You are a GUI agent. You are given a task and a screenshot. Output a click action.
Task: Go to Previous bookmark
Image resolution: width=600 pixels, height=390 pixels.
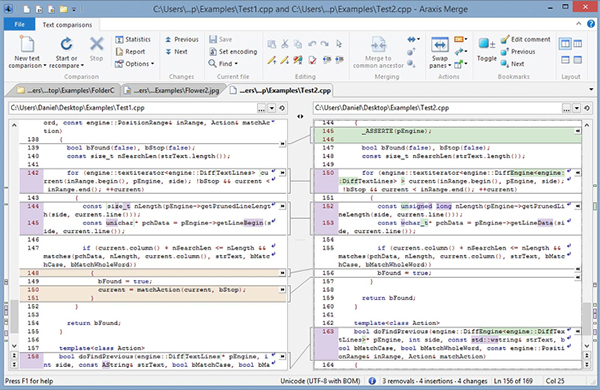(x=518, y=52)
